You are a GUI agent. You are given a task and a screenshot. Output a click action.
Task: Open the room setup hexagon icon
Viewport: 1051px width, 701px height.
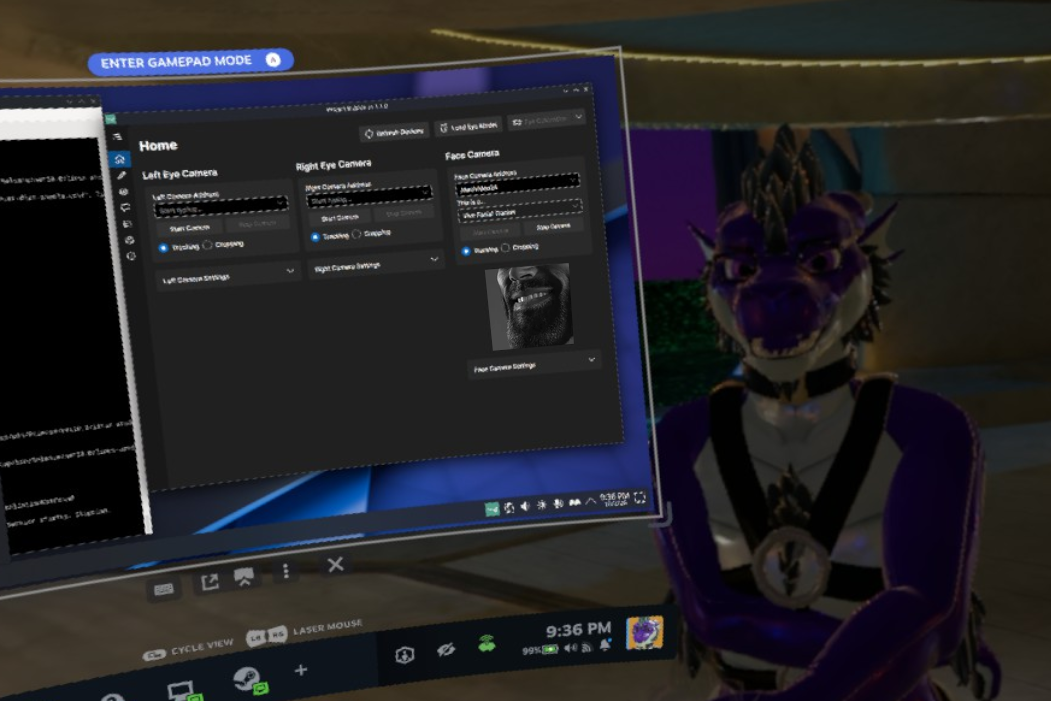[405, 655]
